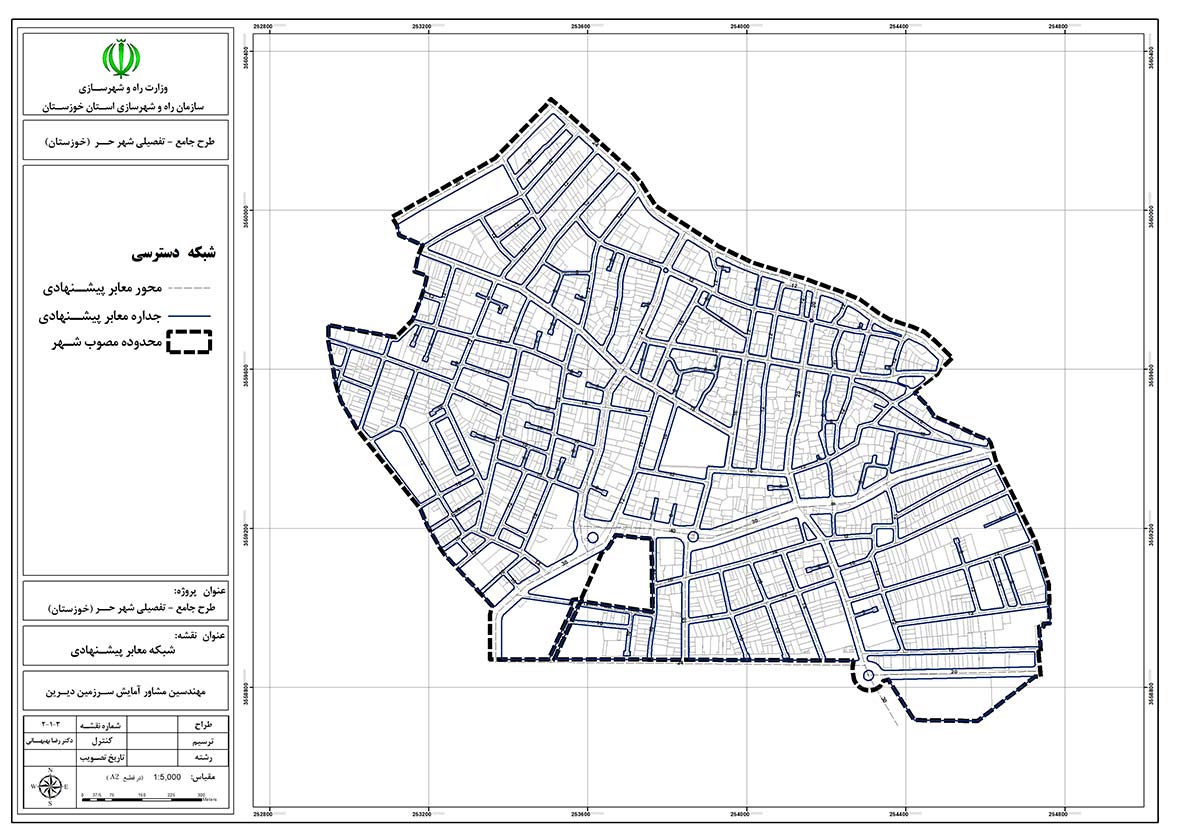Click the '253600' easting label on top border
1181x835 pixels.
coord(581,26)
